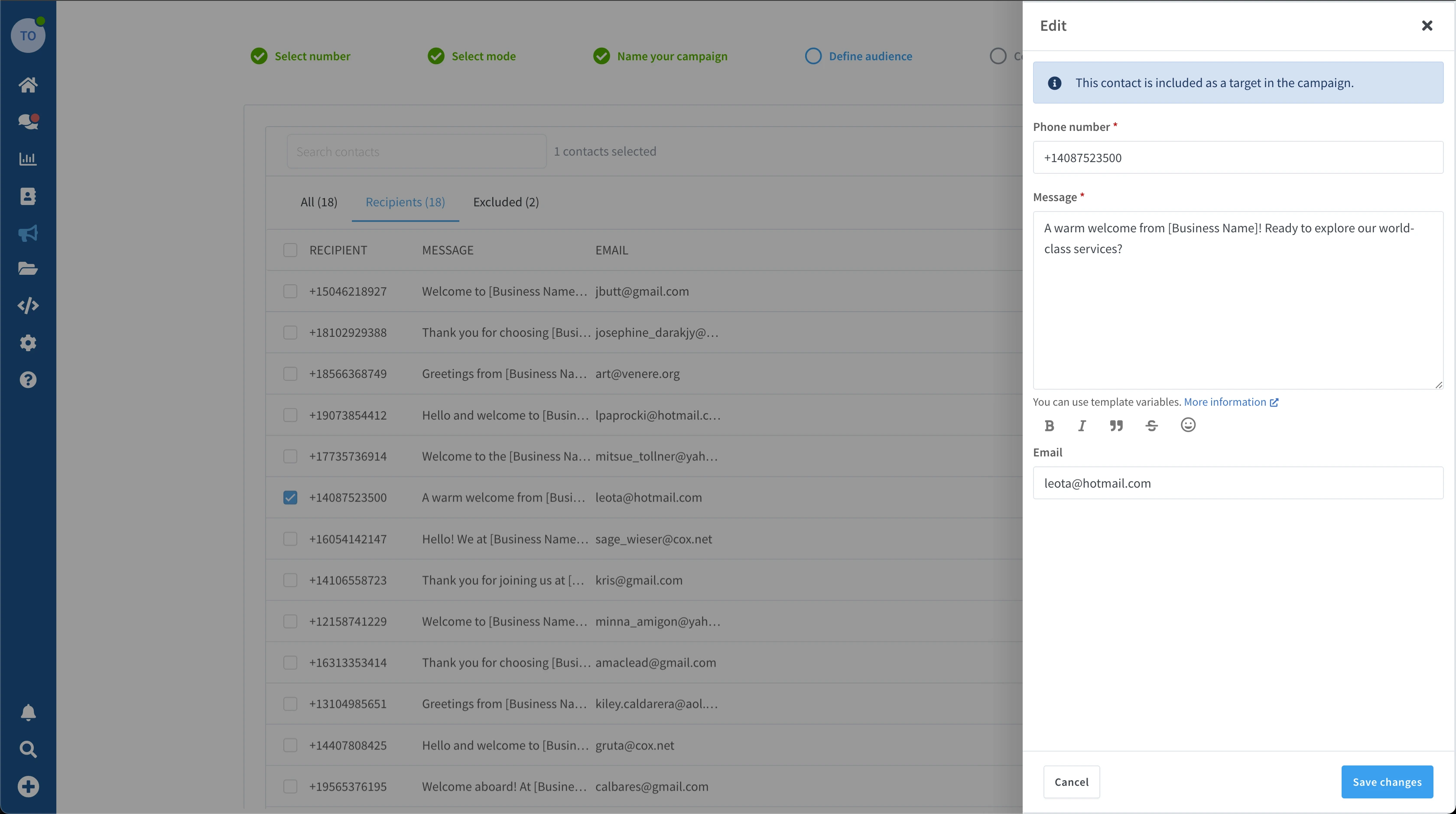Apply bold formatting to message

[x=1049, y=426]
